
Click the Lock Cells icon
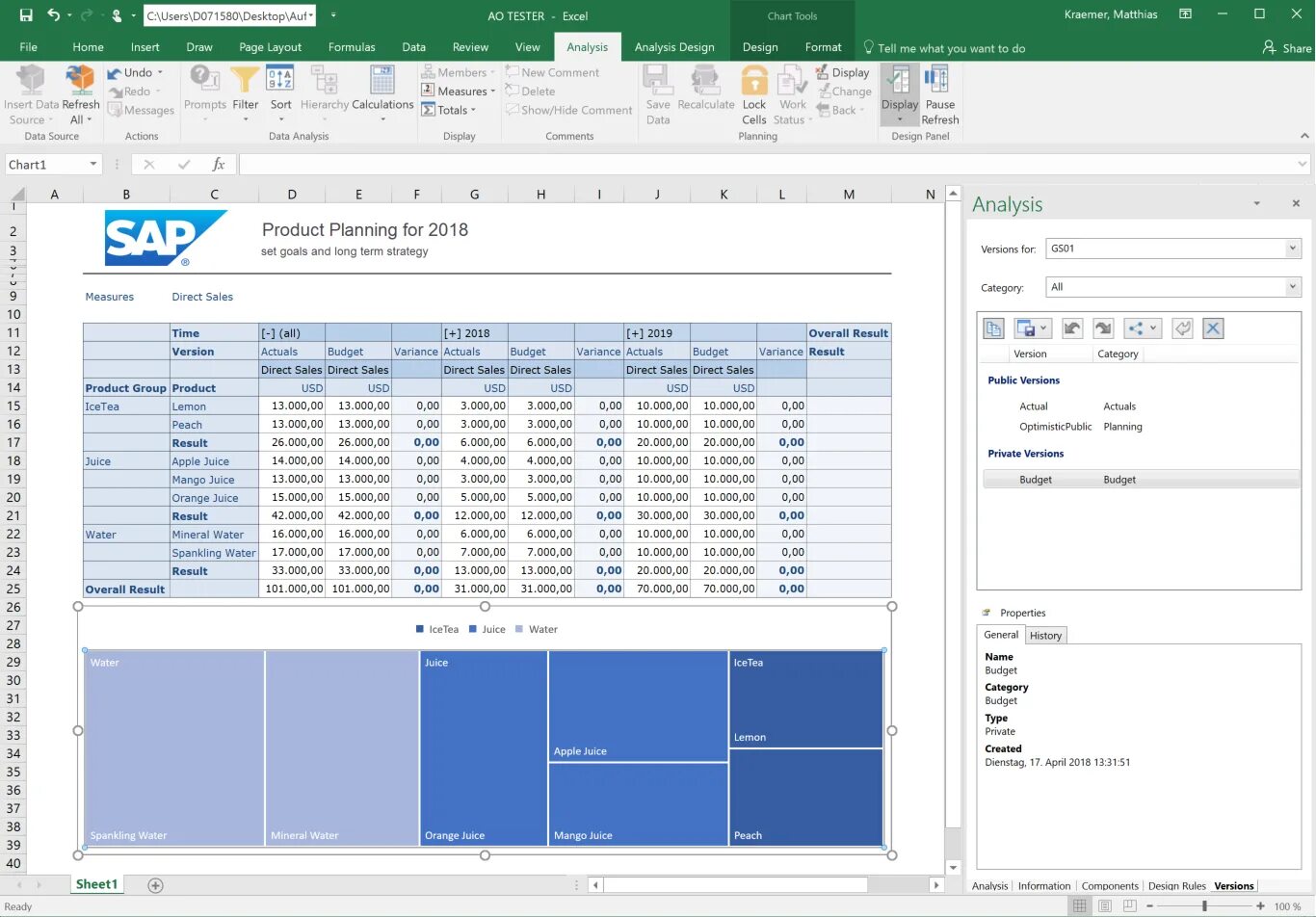point(754,80)
